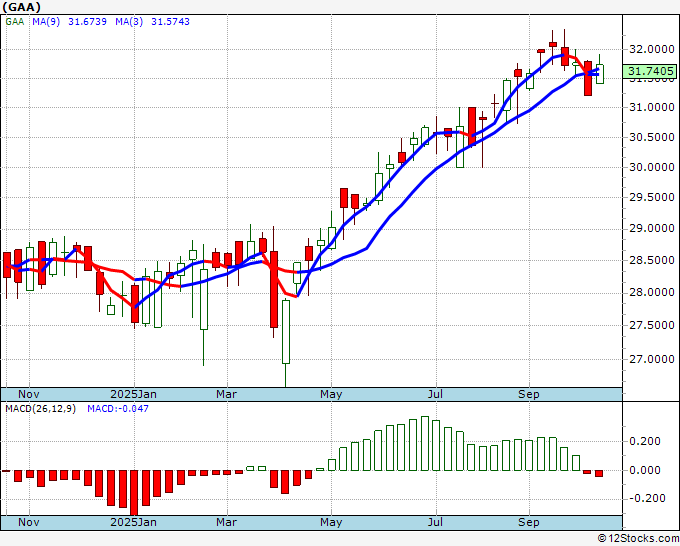Click 2025Jan on the price chart time axis
The width and height of the screenshot is (680, 546).
[134, 394]
